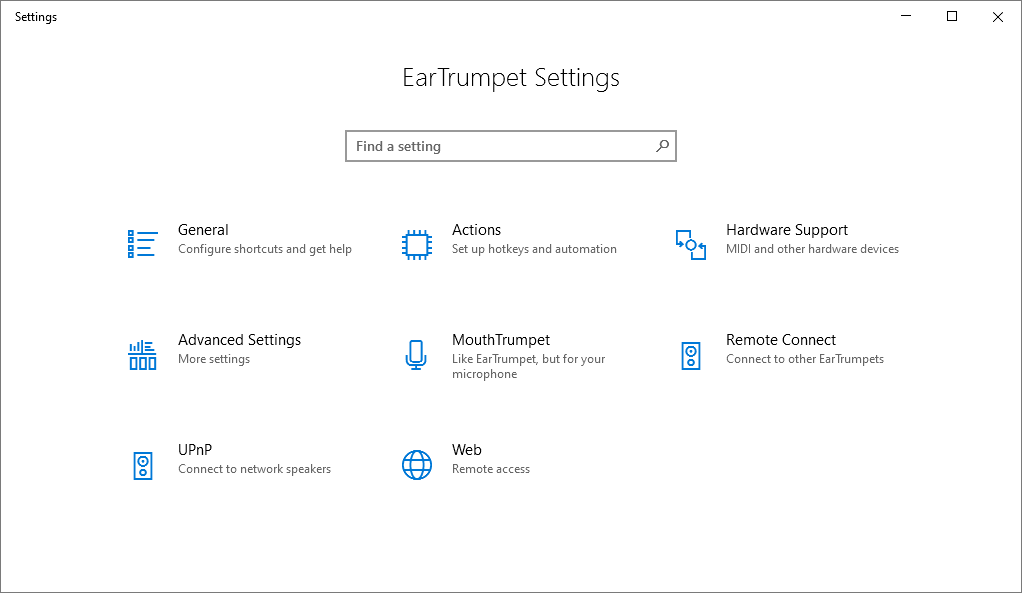Click the Web globe icon
The width and height of the screenshot is (1022, 593).
(x=416, y=464)
